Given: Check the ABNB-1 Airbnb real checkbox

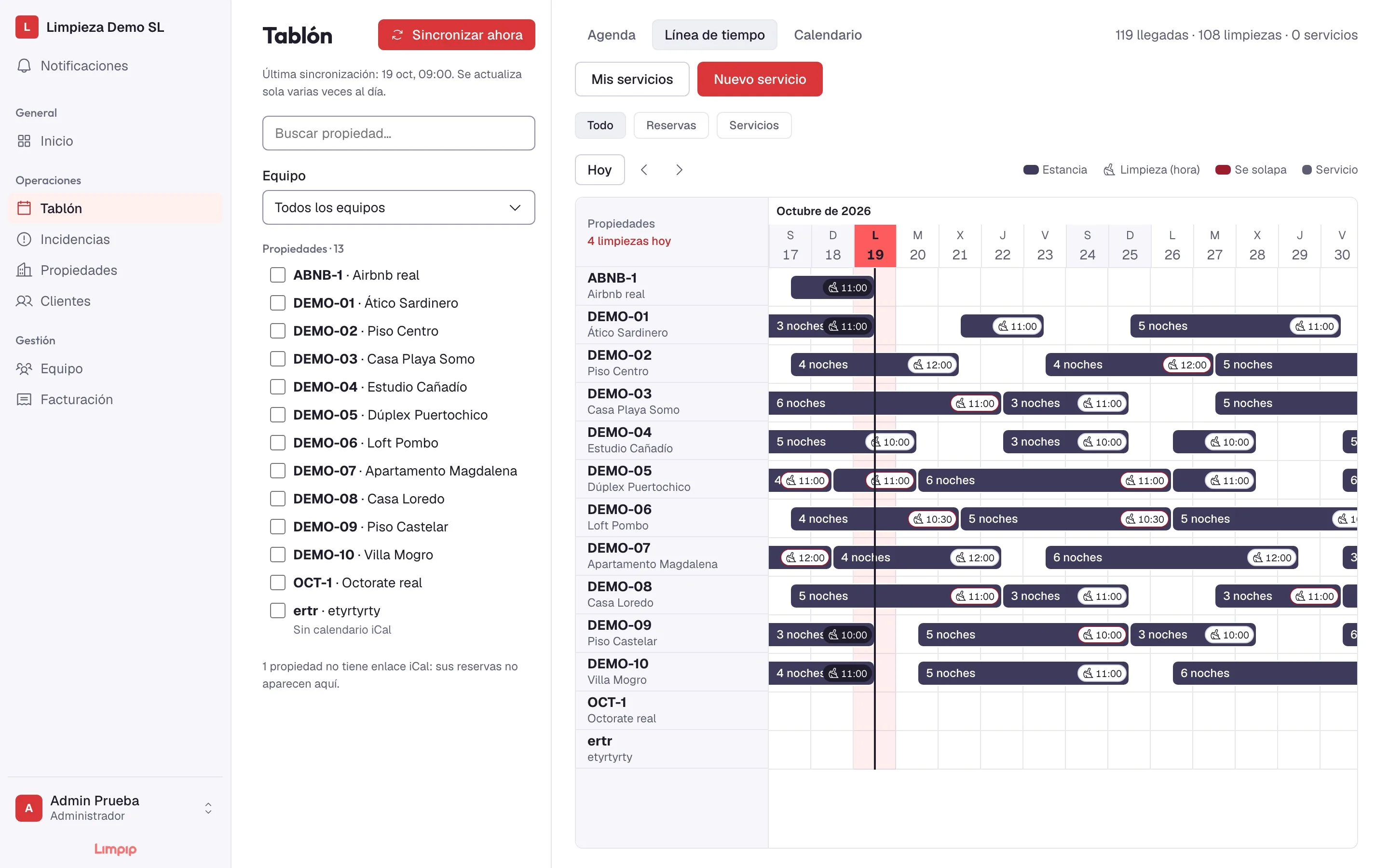Looking at the screenshot, I should (x=278, y=275).
